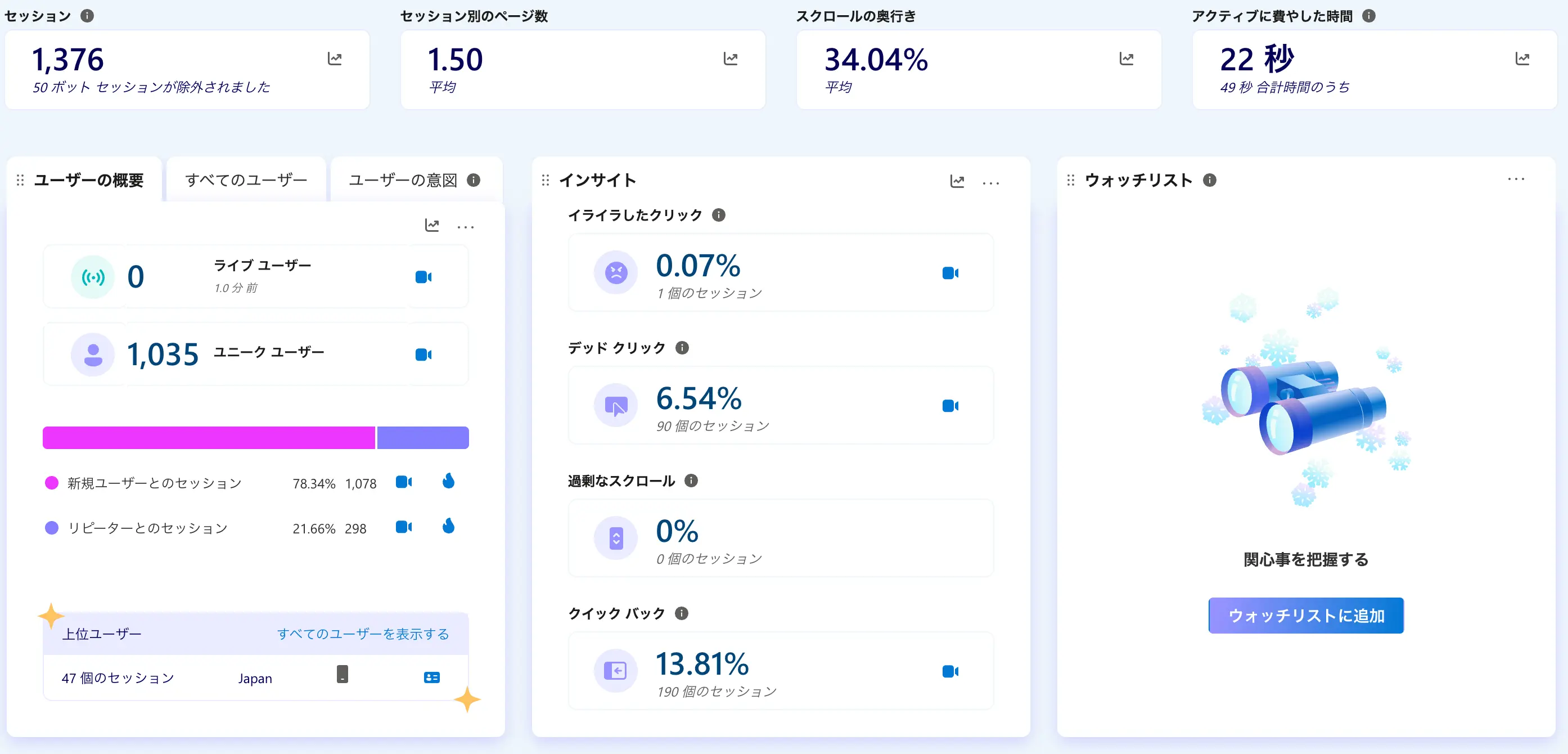Play recordings for repeater sessions (リピーター)
This screenshot has height=754, width=1568.
click(404, 527)
